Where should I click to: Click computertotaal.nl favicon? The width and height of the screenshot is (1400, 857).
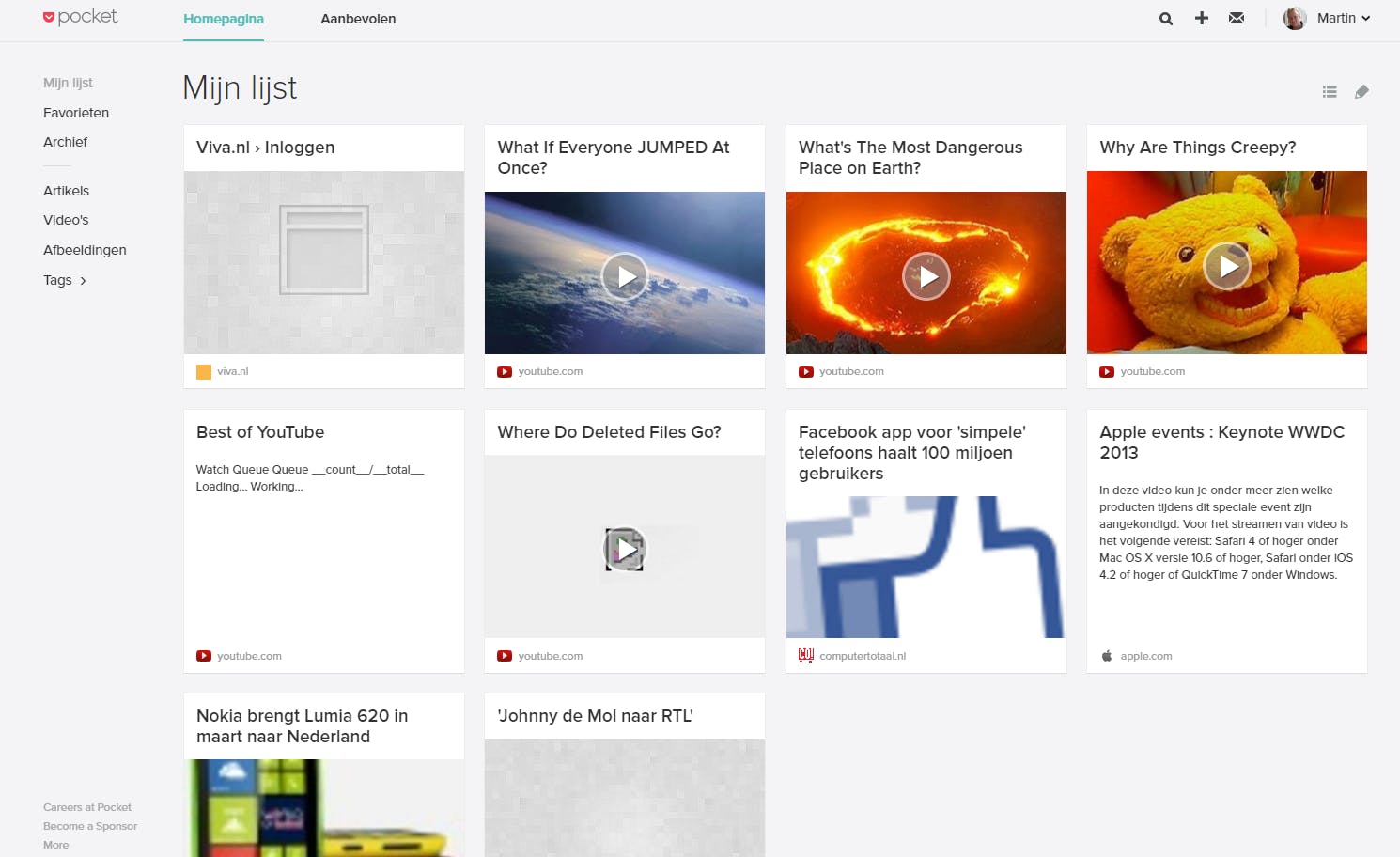click(x=806, y=656)
